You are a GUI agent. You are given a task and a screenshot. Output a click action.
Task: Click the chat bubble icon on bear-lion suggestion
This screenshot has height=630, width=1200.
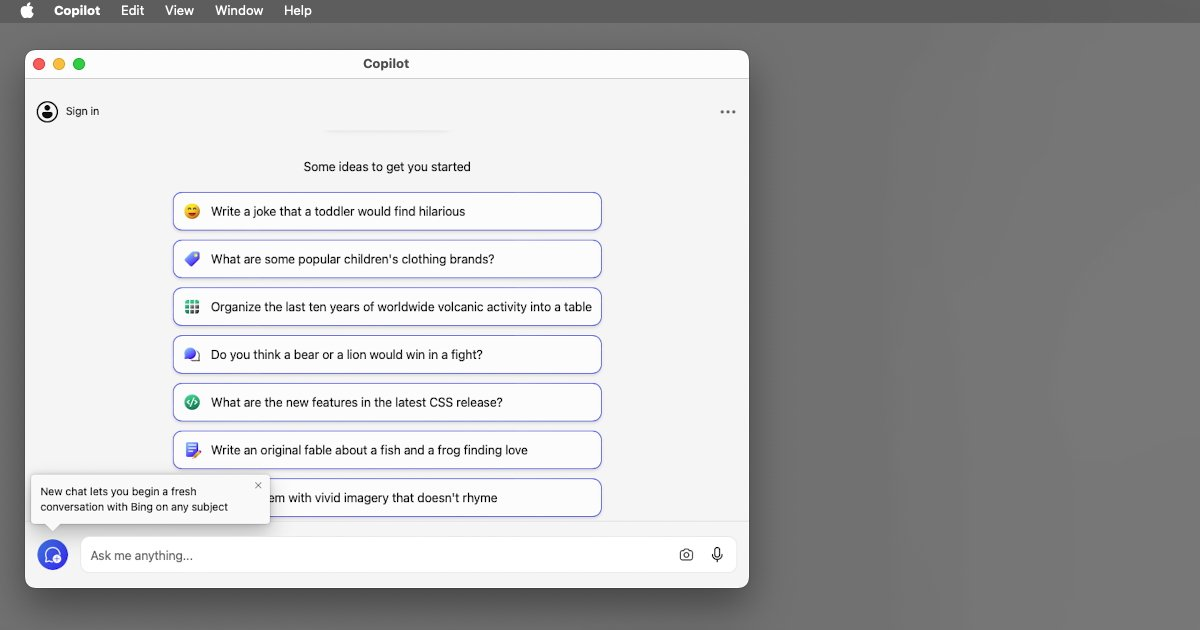pyautogui.click(x=192, y=355)
